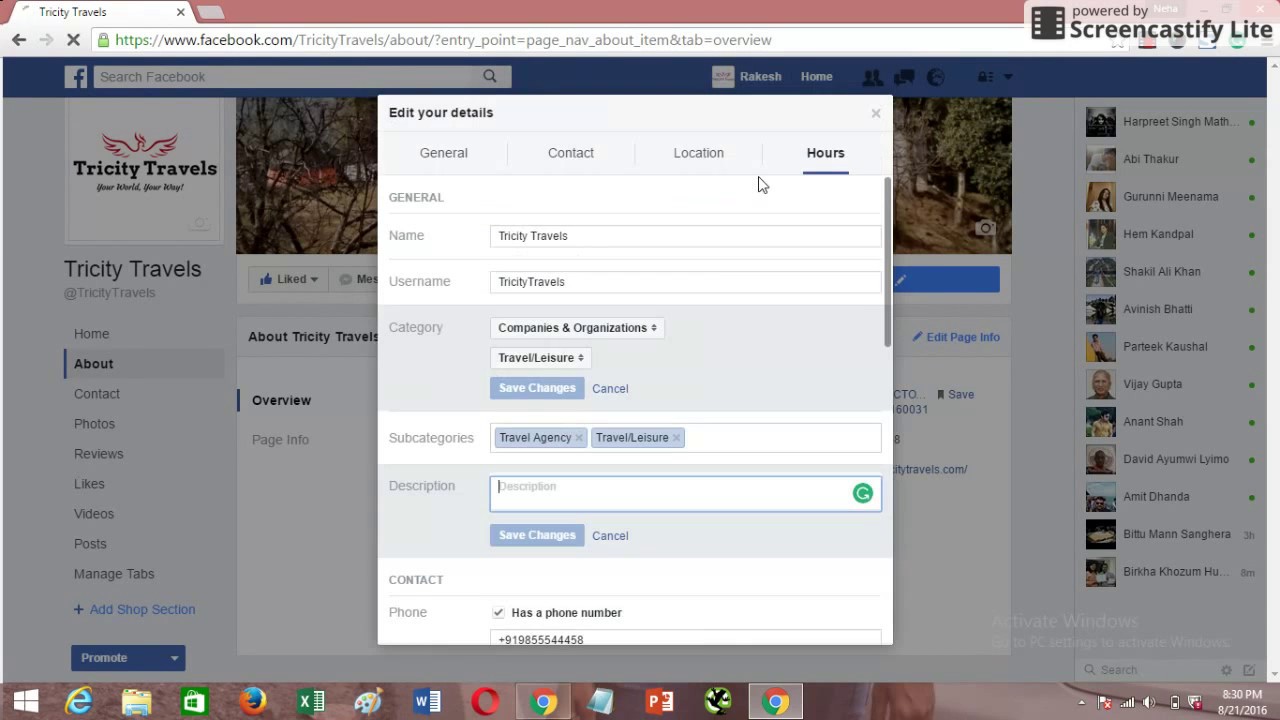Screen dimensions: 1280x720
Task: Save Changes under Description
Action: [537, 535]
